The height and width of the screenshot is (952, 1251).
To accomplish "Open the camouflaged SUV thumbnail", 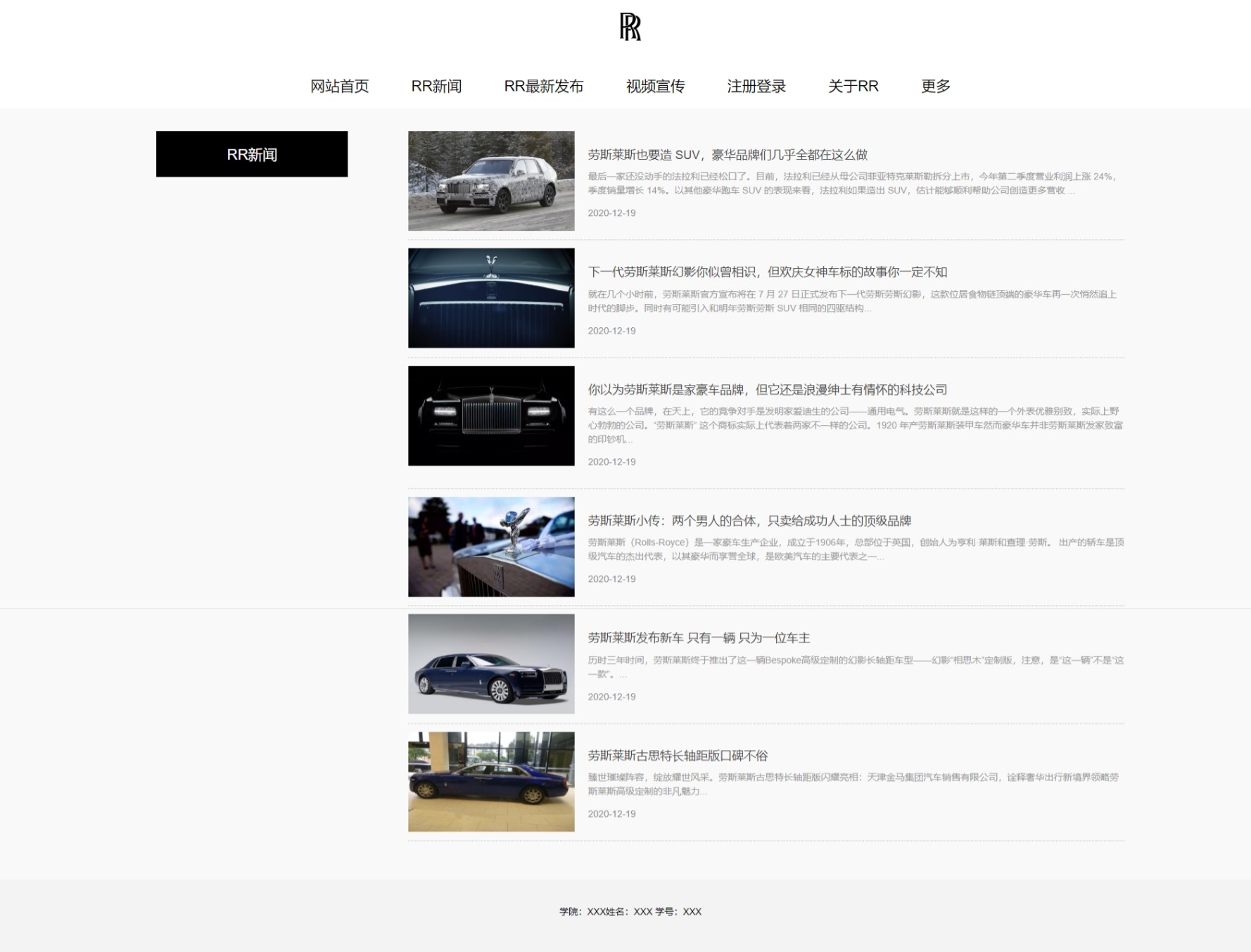I will (x=491, y=181).
